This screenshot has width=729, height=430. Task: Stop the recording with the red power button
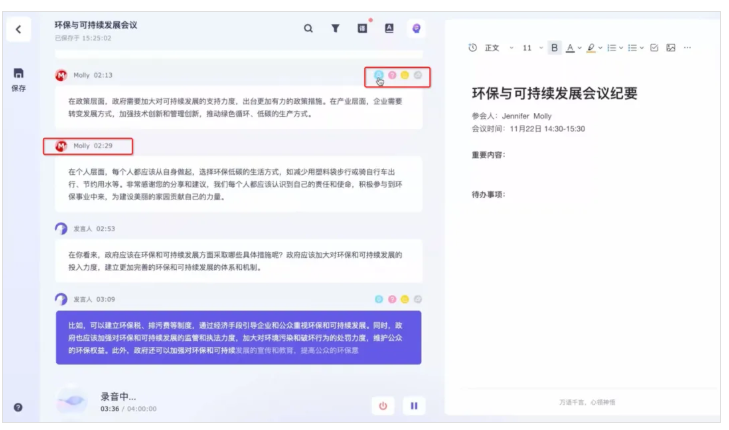tap(382, 405)
